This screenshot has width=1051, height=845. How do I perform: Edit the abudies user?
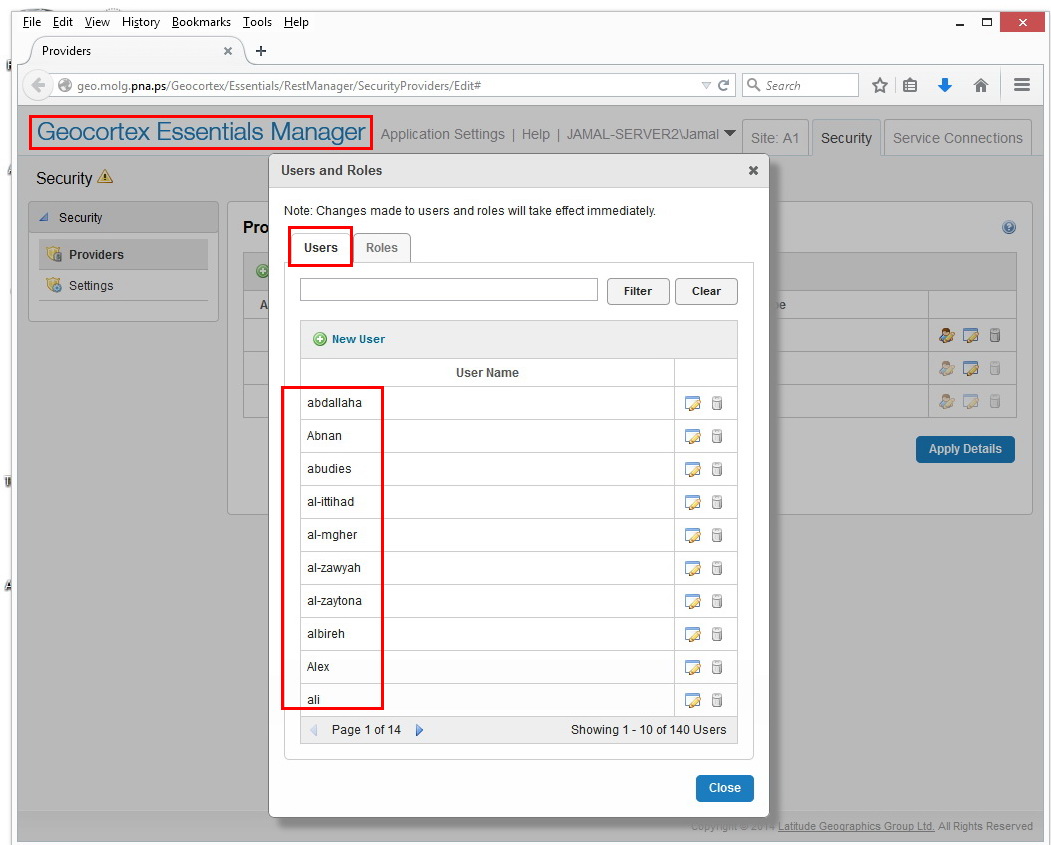(692, 469)
